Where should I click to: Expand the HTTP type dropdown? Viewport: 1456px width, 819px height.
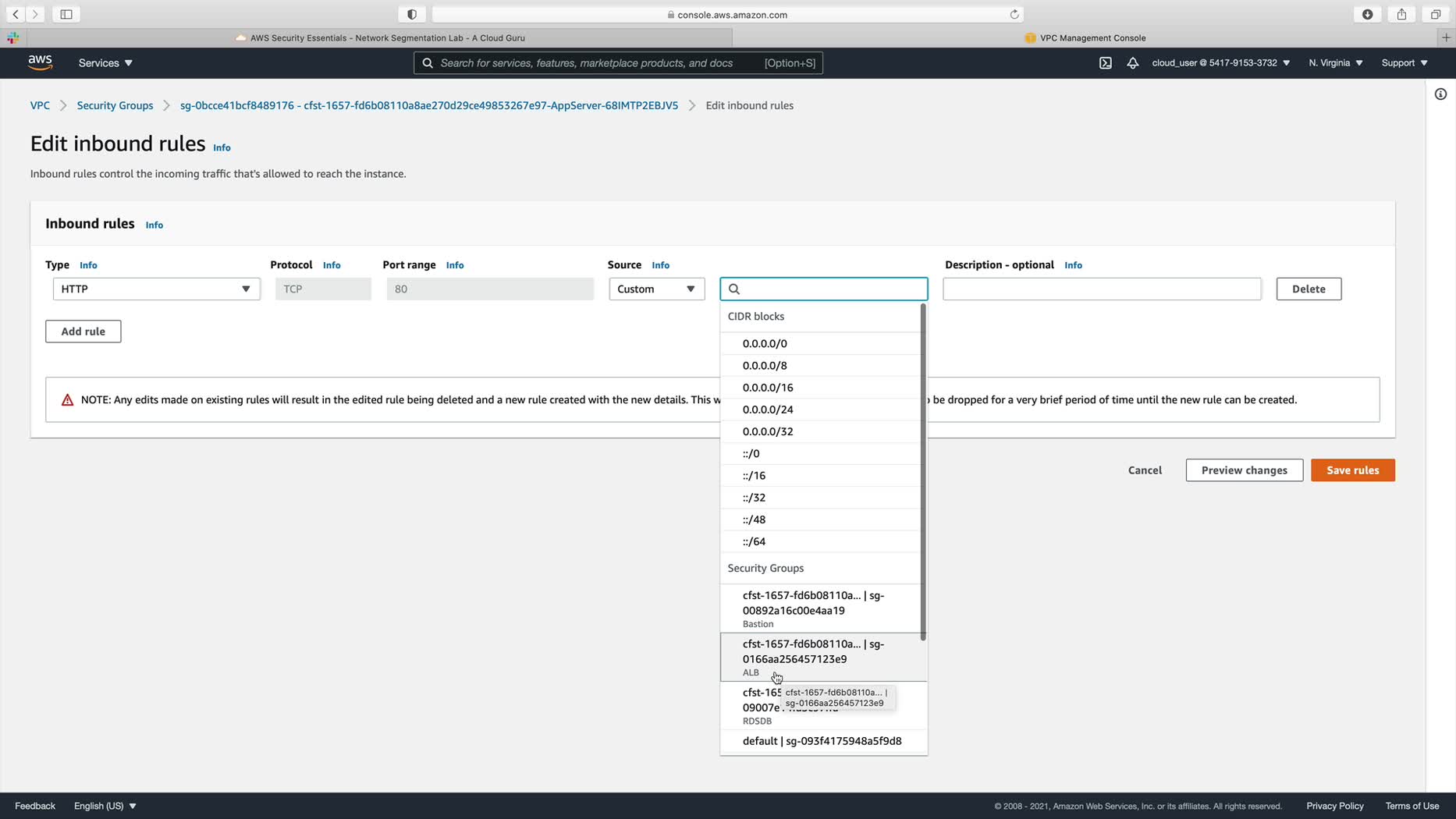pos(157,289)
